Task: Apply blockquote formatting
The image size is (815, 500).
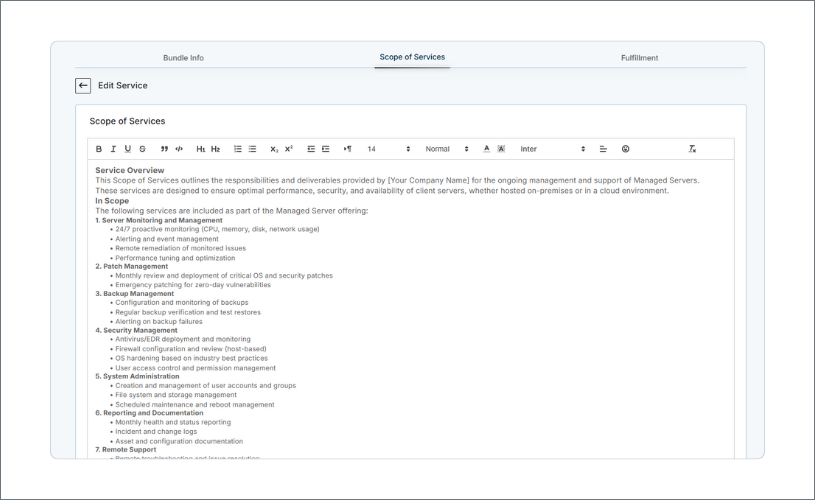Action: click(164, 149)
